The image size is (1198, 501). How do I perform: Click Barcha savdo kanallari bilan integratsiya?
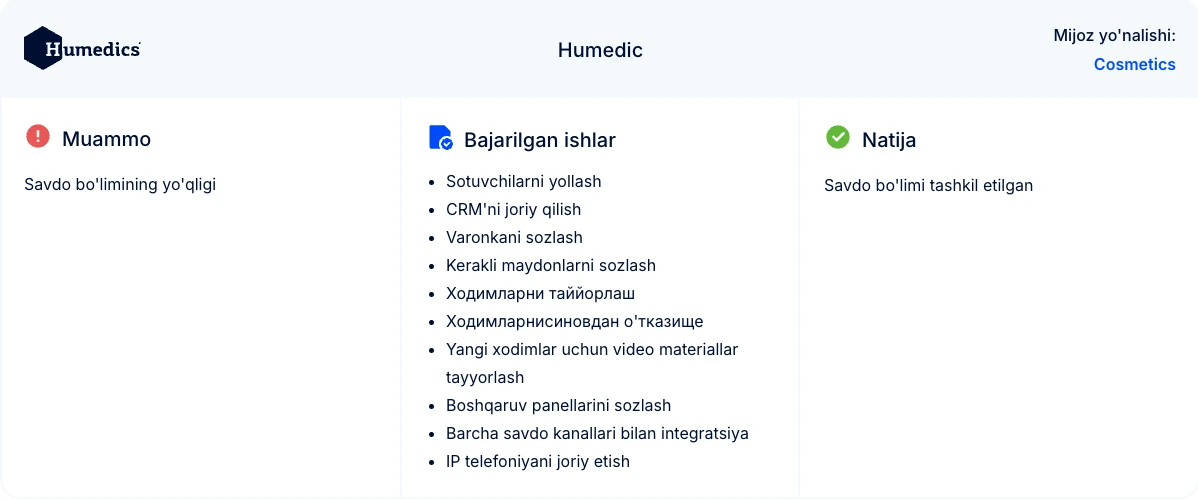[597, 434]
